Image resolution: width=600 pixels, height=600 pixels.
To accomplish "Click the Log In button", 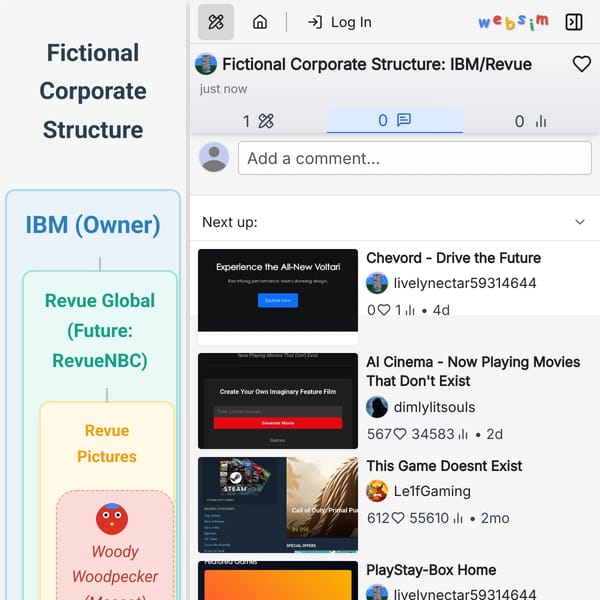I will (x=339, y=22).
